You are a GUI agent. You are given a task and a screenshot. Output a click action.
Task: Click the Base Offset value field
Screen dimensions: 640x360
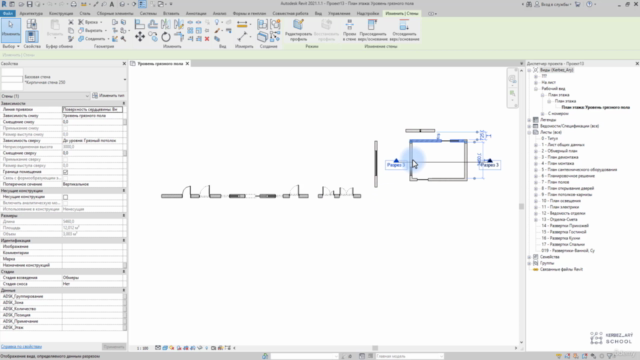92,122
